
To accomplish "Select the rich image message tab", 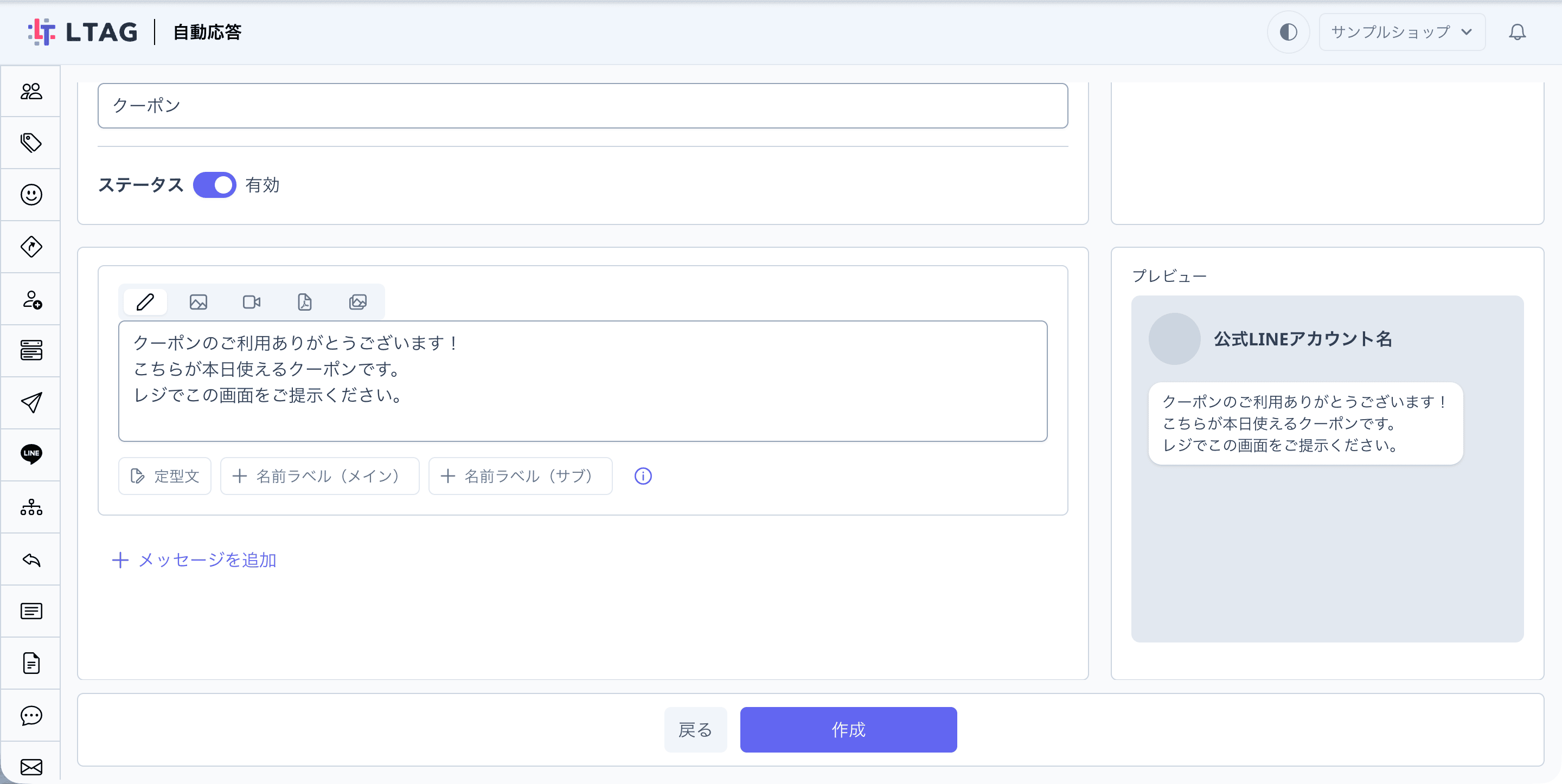I will tap(358, 302).
